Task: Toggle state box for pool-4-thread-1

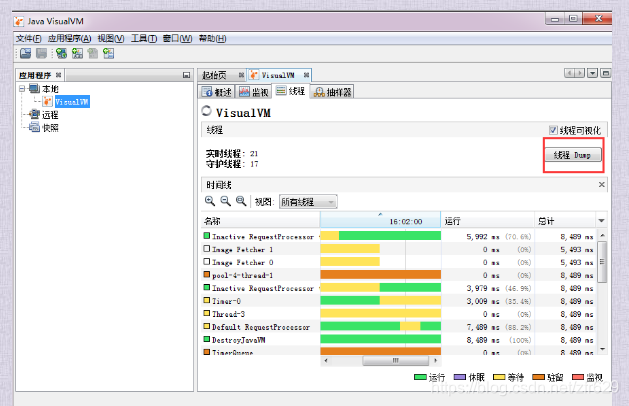Action: (x=207, y=274)
